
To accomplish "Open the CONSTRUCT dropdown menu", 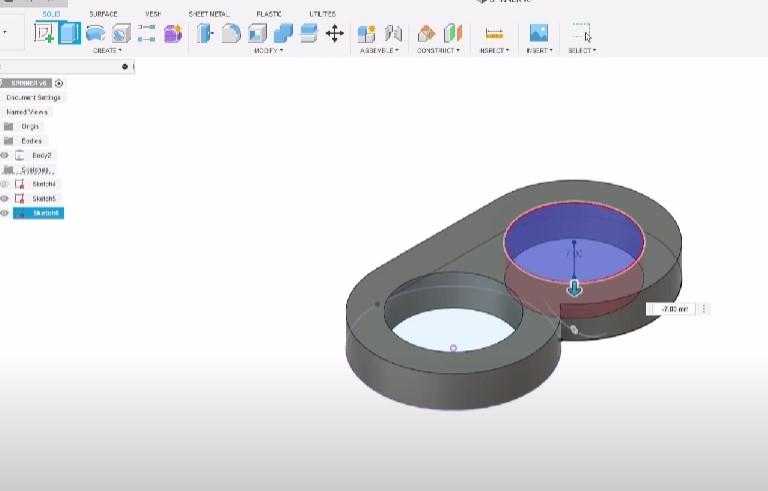I will pos(438,50).
